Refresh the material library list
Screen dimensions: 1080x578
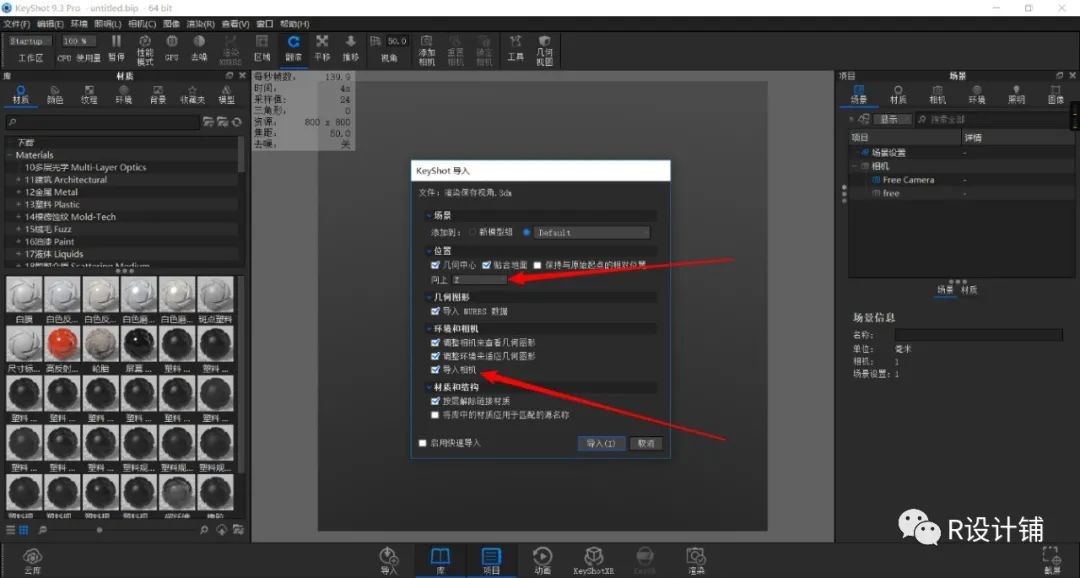pos(237,122)
